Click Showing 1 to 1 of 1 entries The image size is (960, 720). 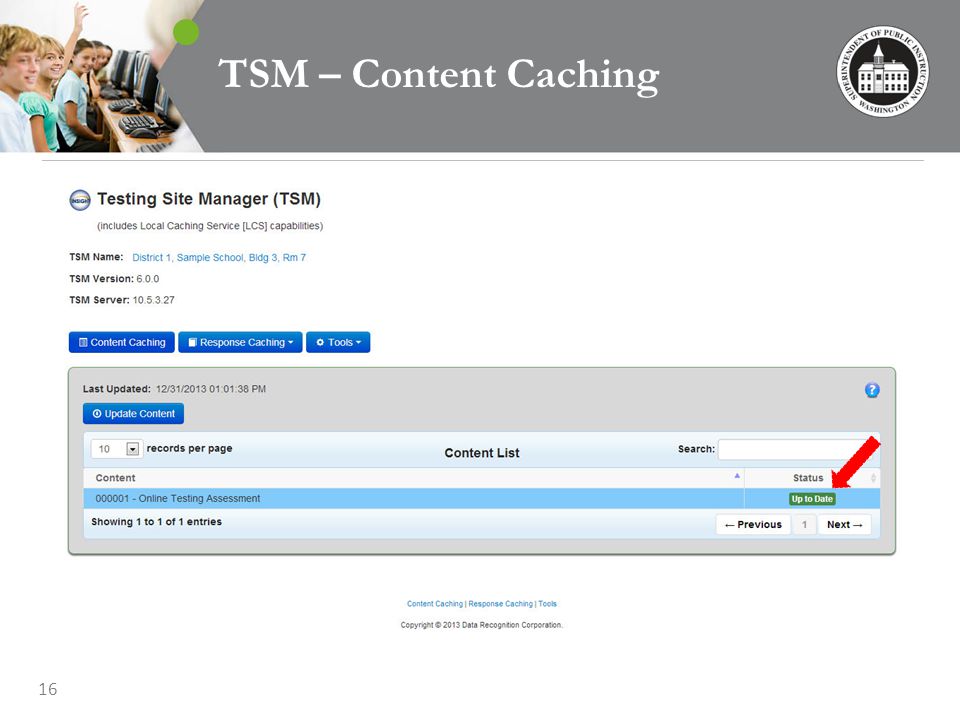156,522
